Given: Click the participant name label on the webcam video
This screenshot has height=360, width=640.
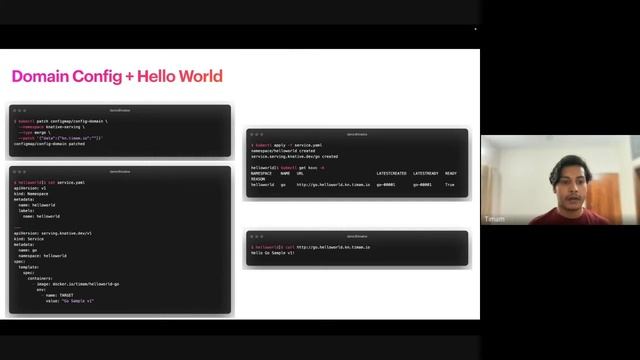Looking at the screenshot, I should coord(495,219).
